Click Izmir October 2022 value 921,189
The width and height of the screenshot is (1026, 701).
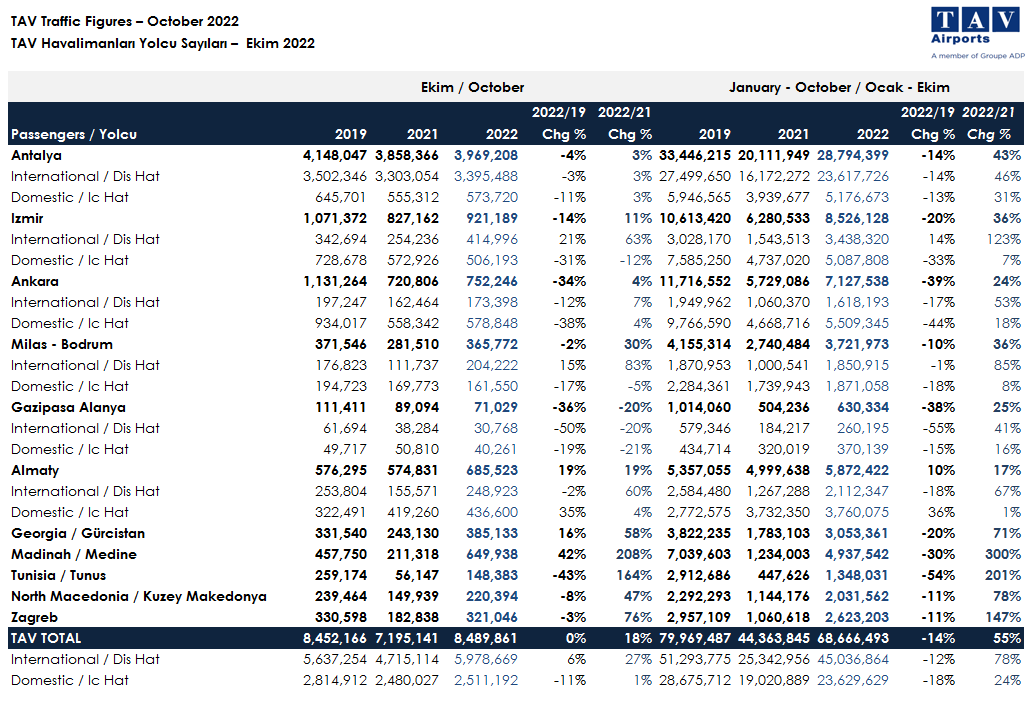[492, 219]
